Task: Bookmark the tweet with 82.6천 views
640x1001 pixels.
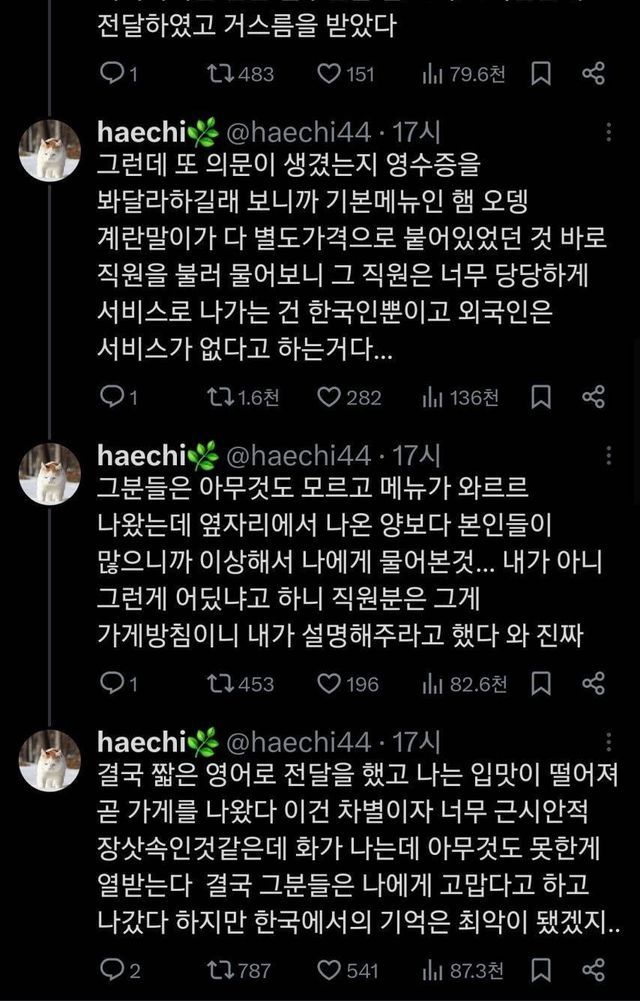Action: pos(541,684)
